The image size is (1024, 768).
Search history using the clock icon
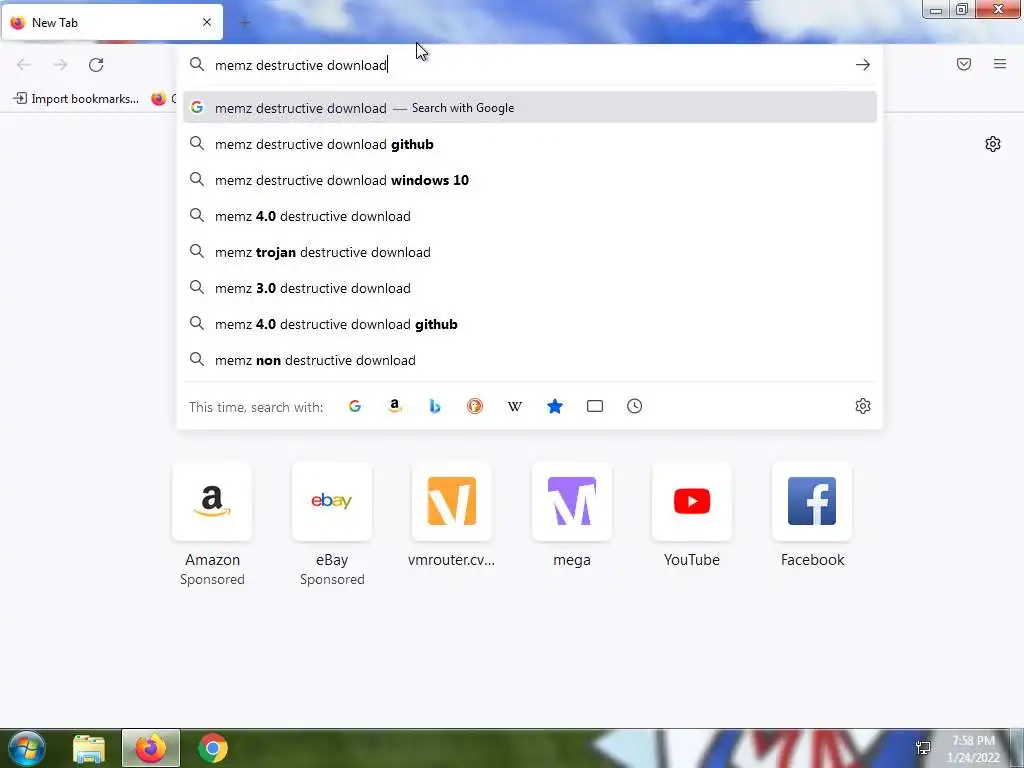[x=635, y=406]
